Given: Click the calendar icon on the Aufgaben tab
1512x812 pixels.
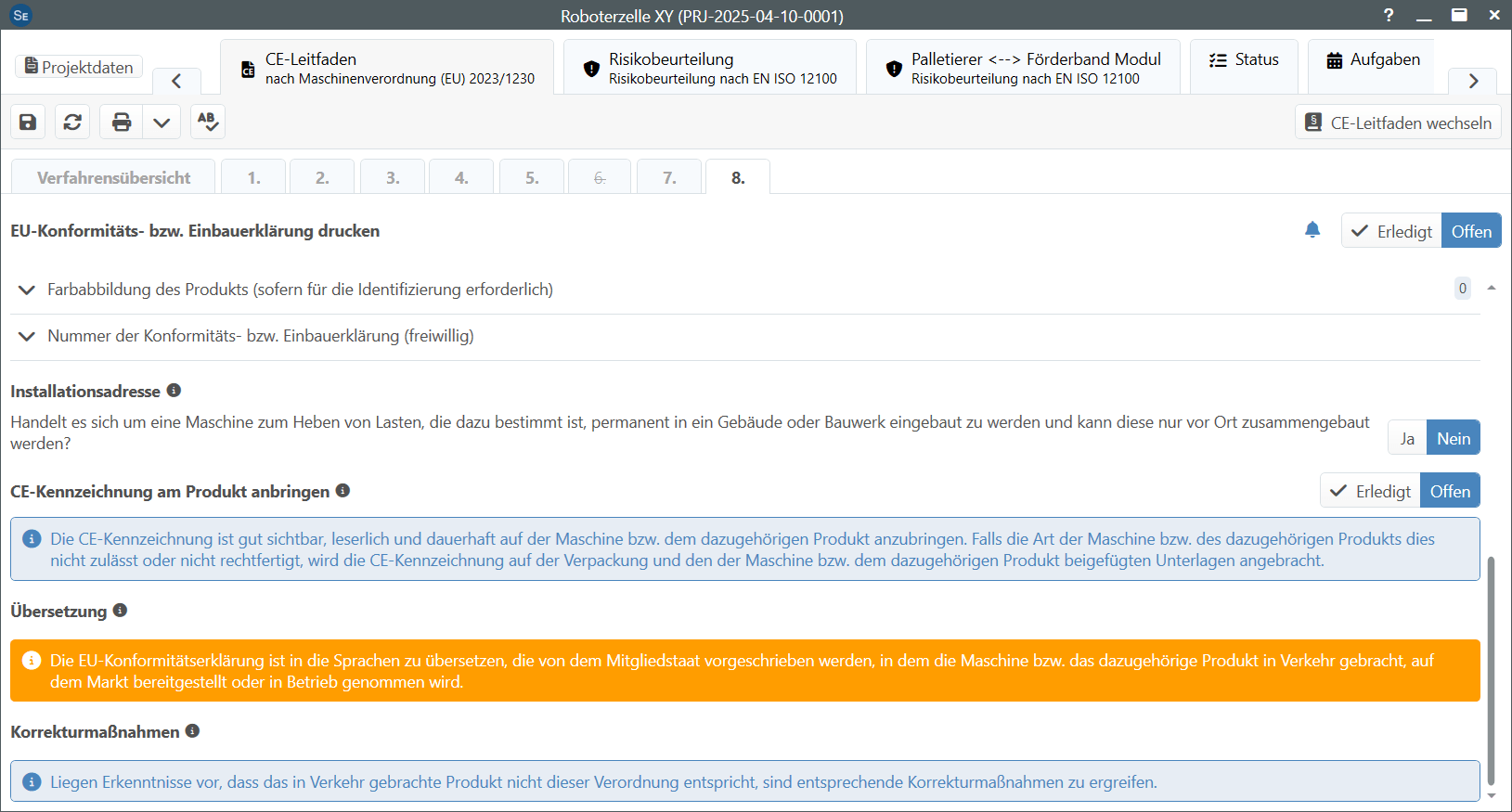Looking at the screenshot, I should pyautogui.click(x=1335, y=60).
